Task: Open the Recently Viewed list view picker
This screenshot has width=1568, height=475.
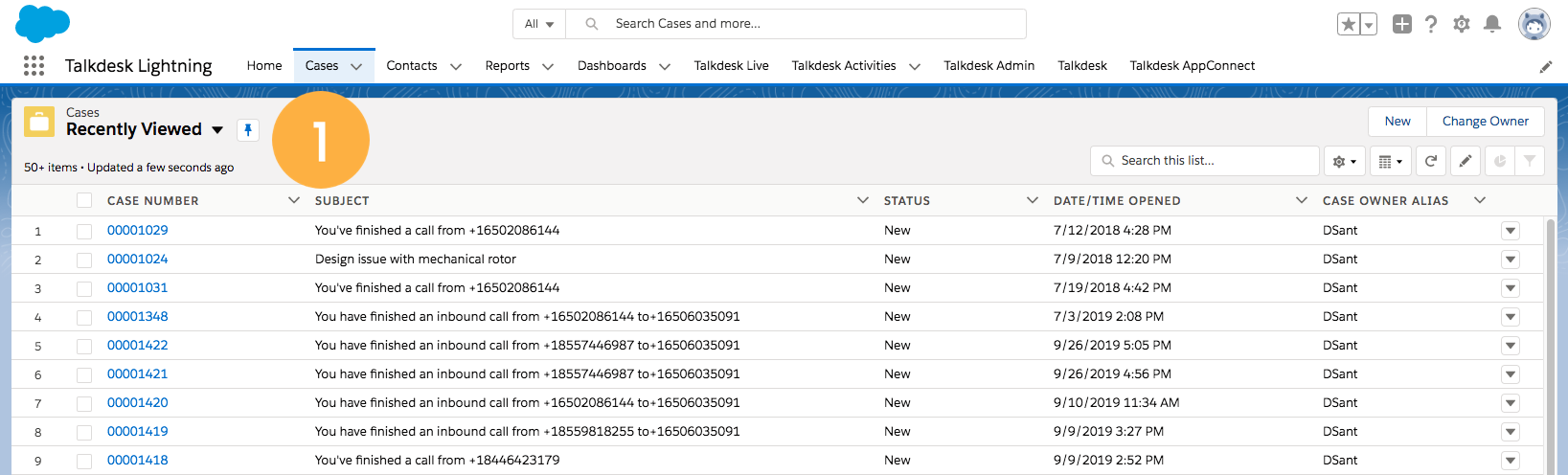Action: (217, 130)
